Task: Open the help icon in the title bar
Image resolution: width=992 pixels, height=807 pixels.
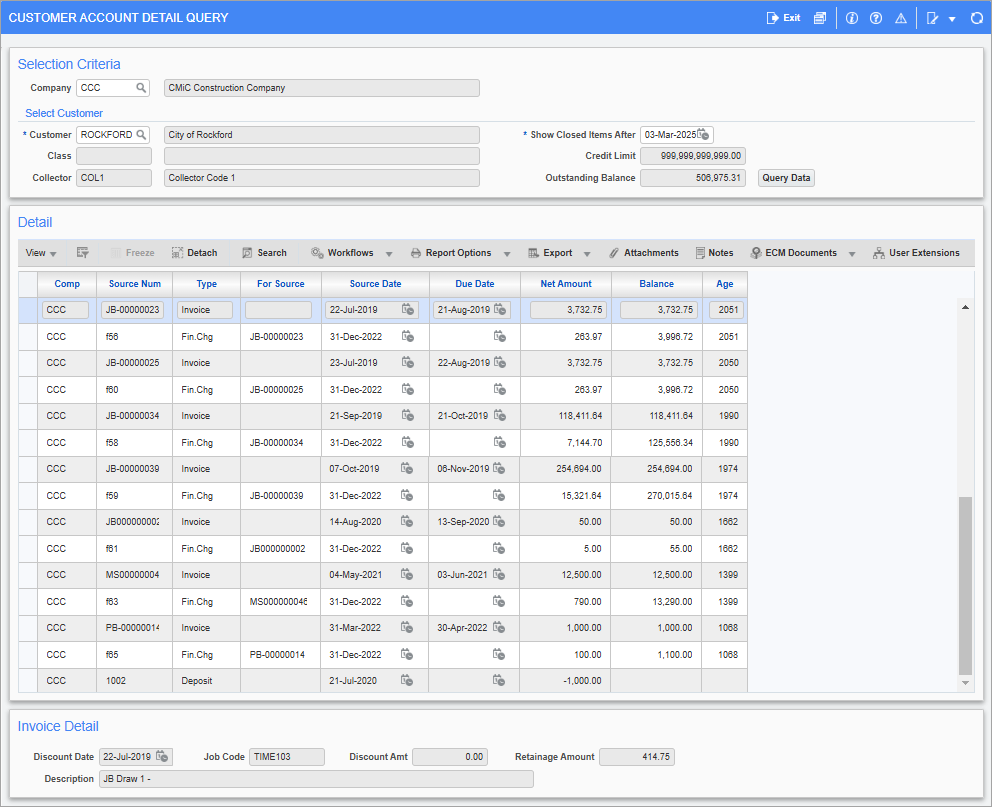Action: tap(876, 17)
